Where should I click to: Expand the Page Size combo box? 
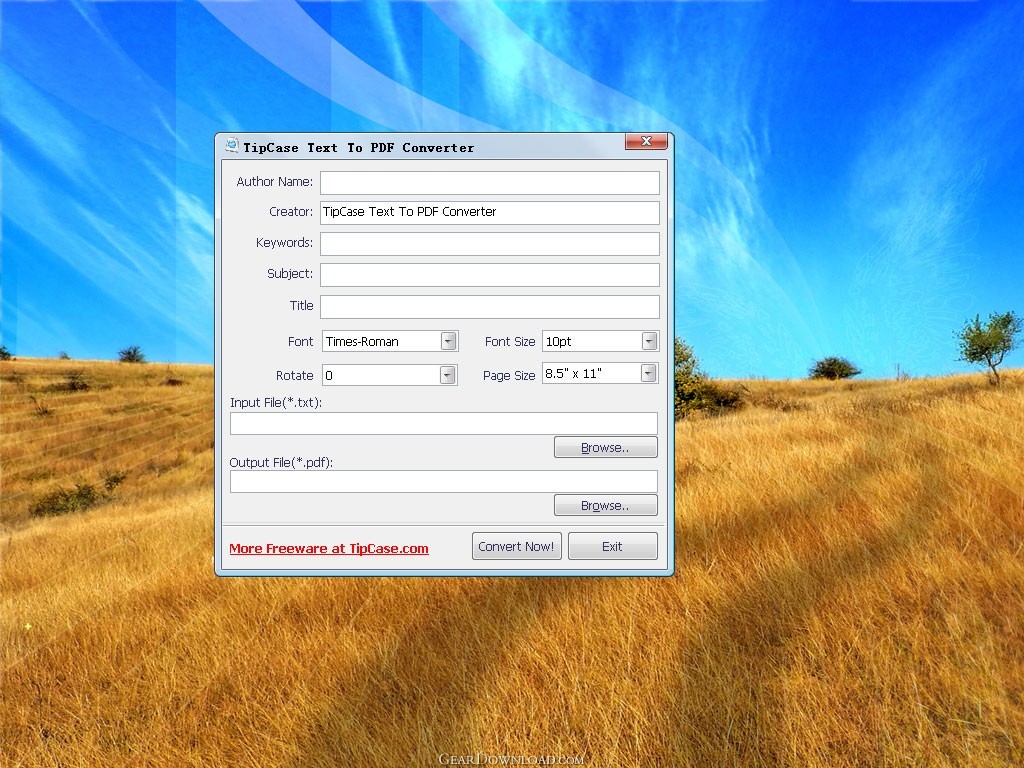(x=649, y=373)
